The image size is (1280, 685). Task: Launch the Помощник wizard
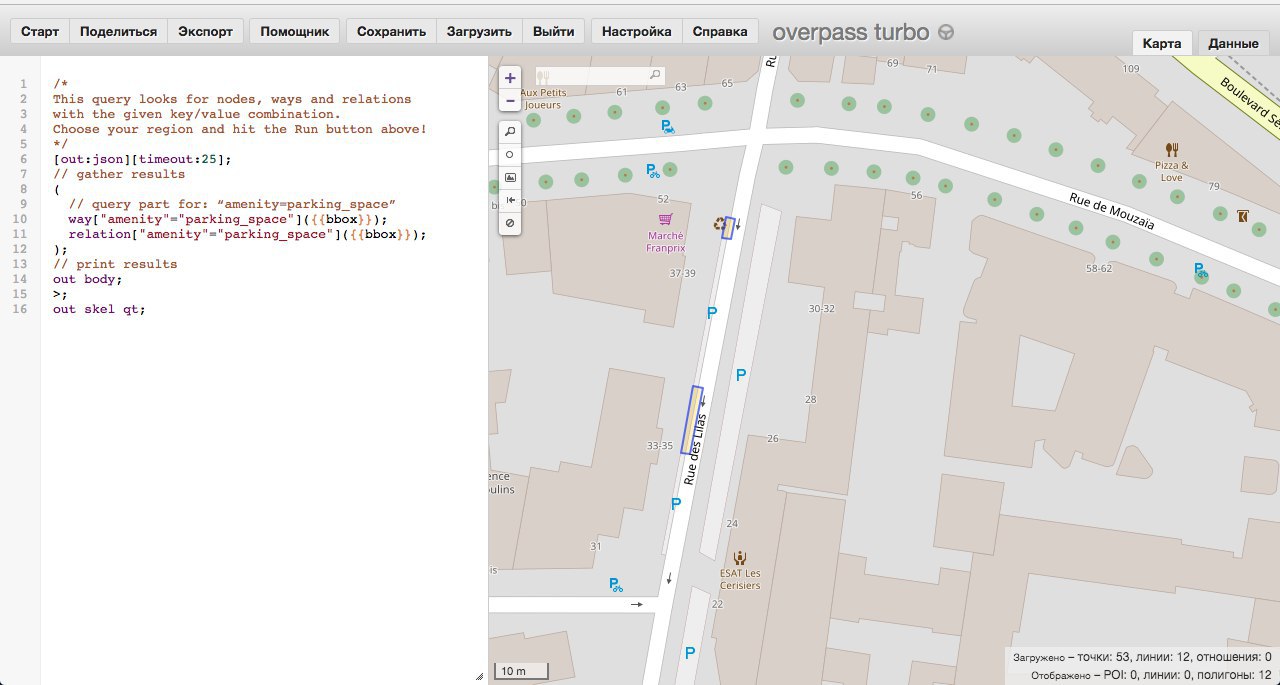pos(295,31)
